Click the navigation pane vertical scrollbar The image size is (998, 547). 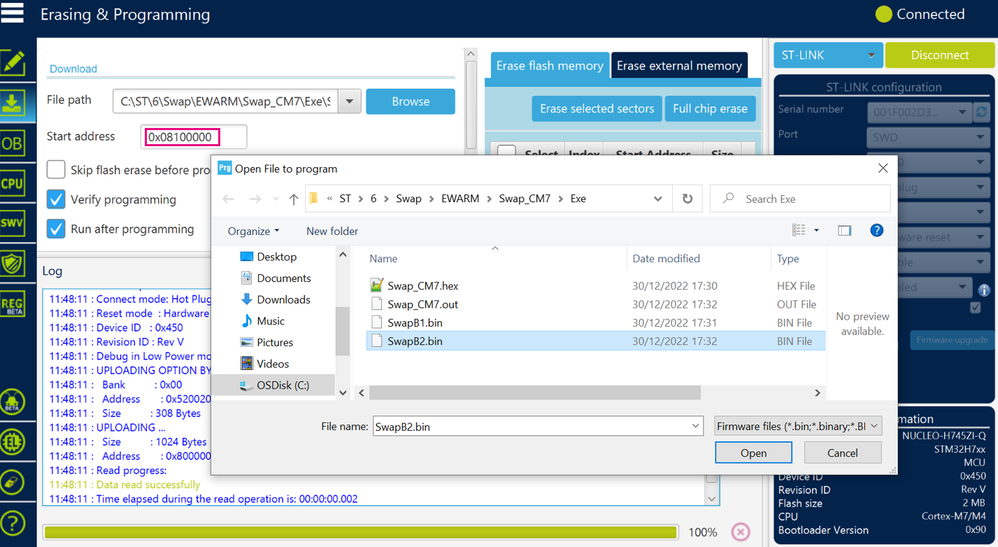click(x=342, y=330)
